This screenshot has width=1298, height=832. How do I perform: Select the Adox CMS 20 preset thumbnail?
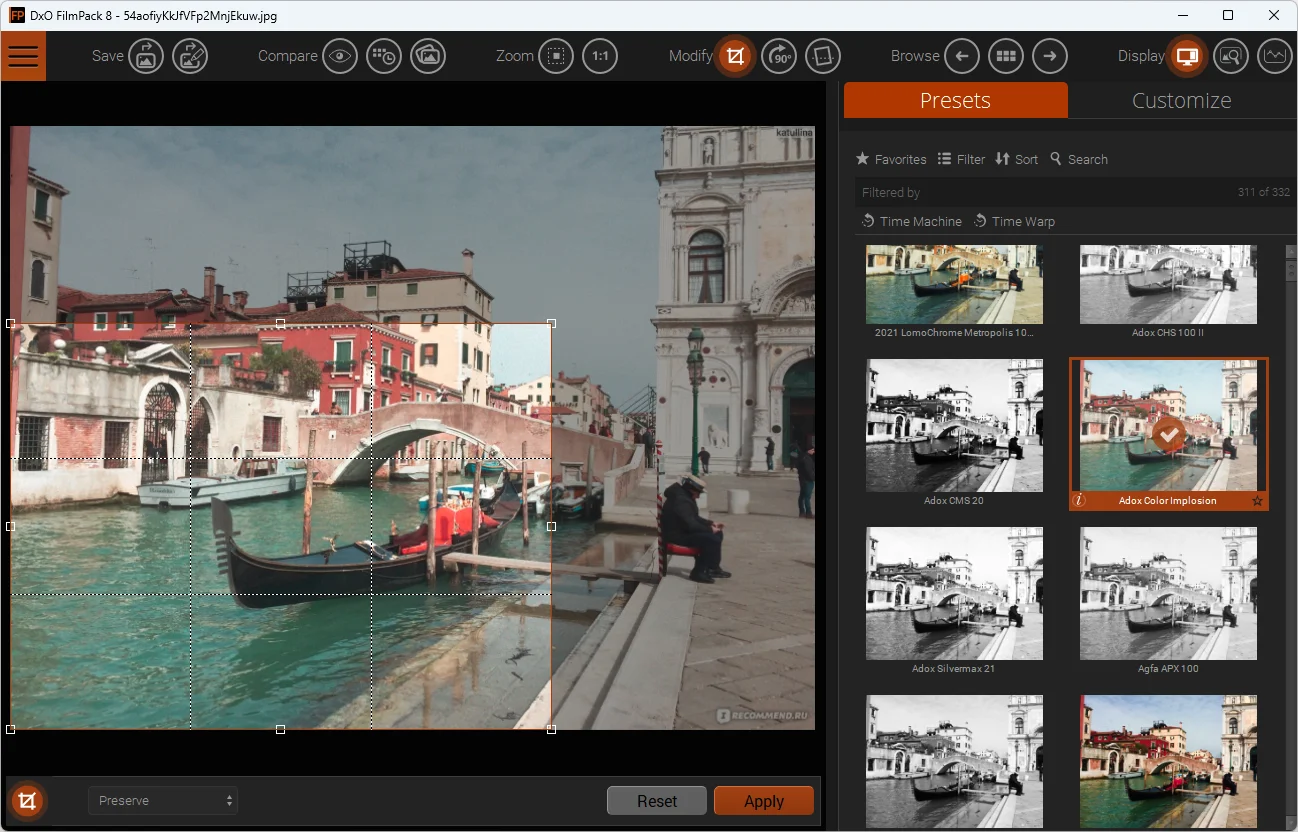point(954,425)
